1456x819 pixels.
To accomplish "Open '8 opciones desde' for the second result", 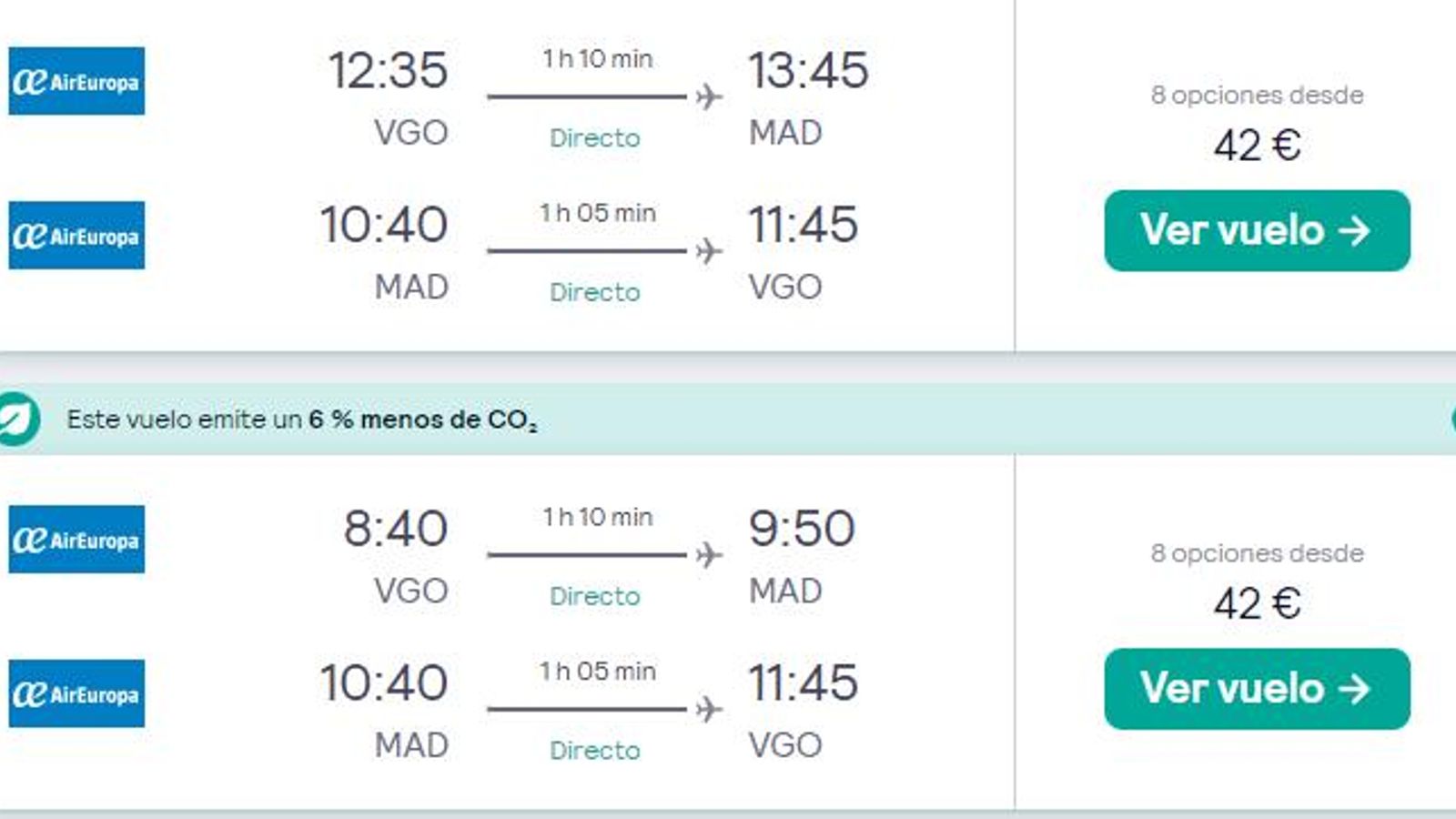I will coord(1257,552).
